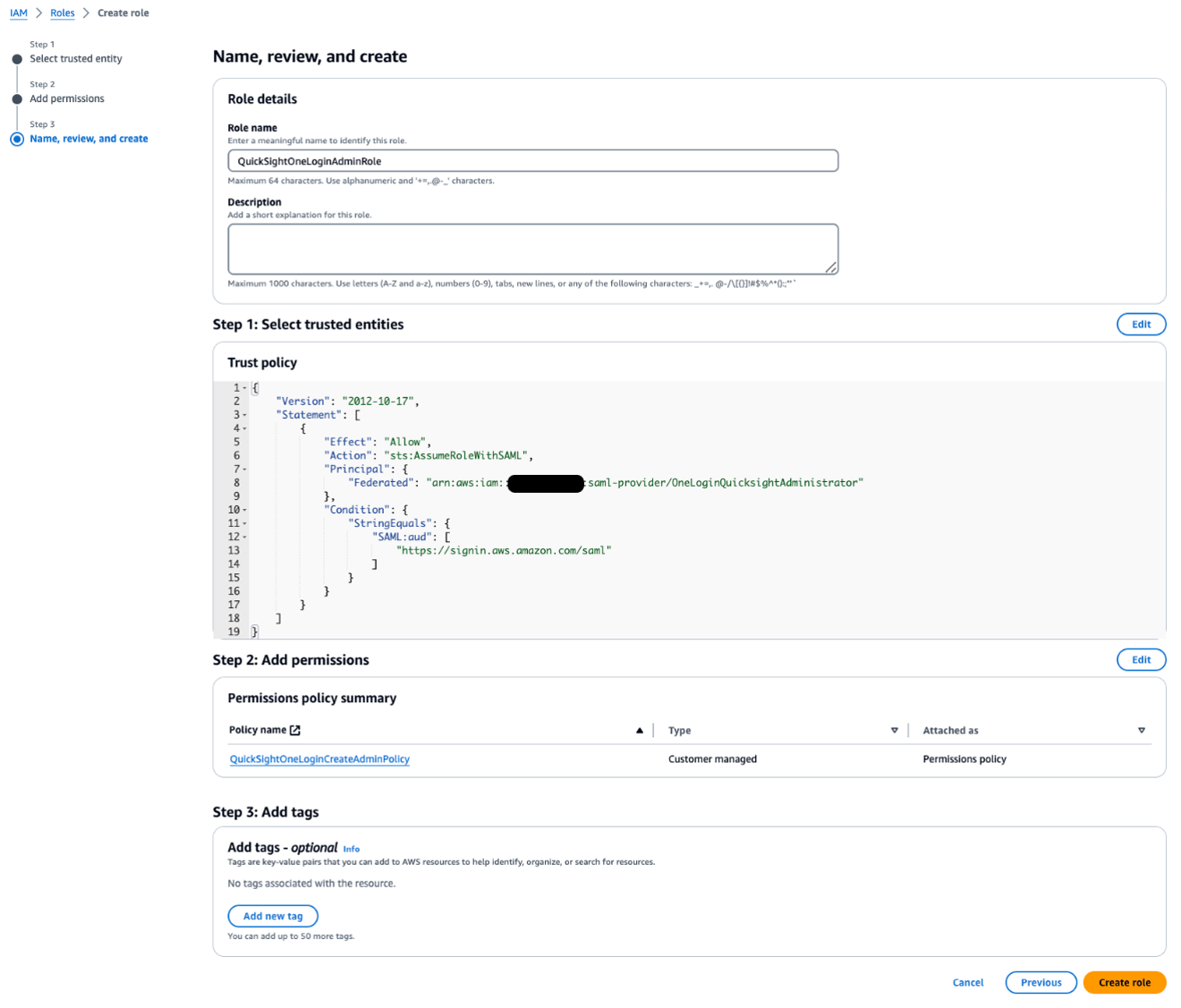Select the Name, review, and create step
The image size is (1181, 1008).
[89, 139]
